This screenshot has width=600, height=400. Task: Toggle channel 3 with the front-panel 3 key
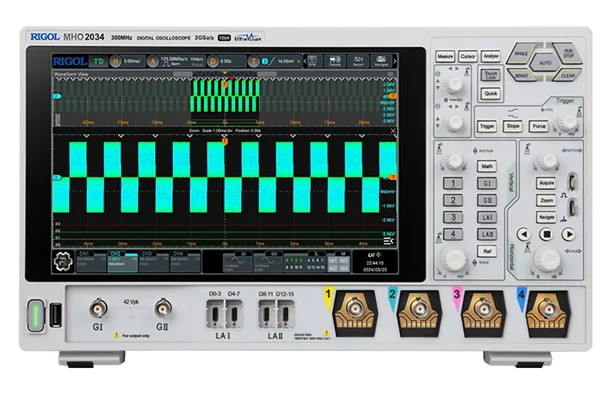(453, 217)
